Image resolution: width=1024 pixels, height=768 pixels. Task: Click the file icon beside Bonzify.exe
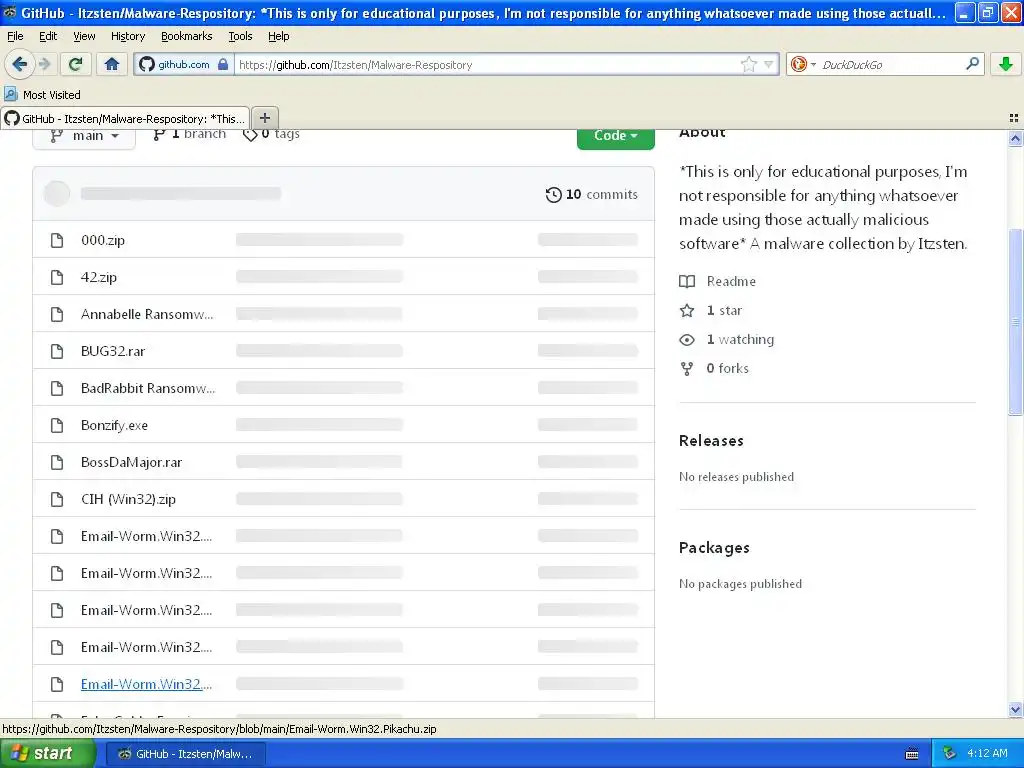point(57,425)
